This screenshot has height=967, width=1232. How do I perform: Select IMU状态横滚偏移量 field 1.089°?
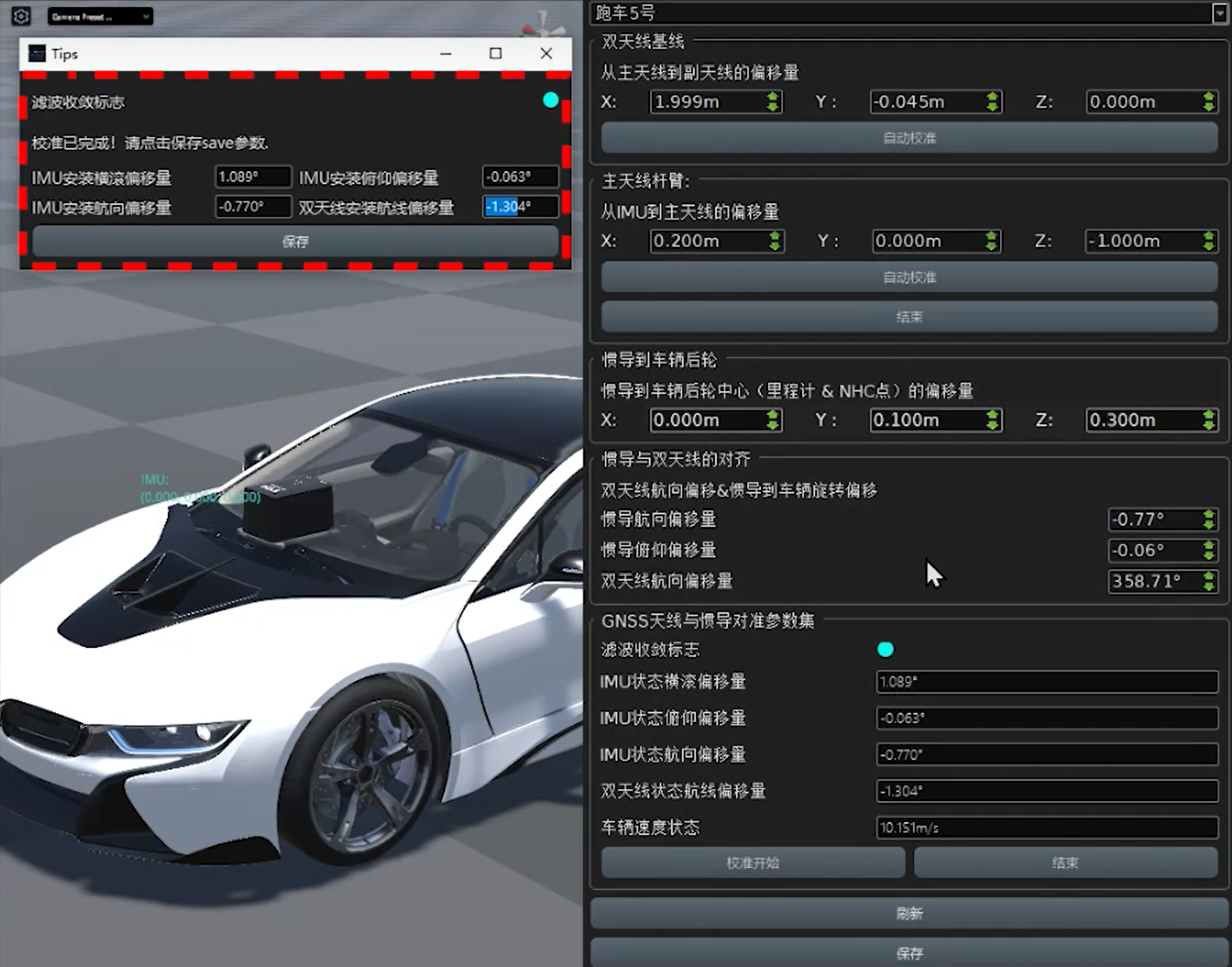[x=1047, y=681]
